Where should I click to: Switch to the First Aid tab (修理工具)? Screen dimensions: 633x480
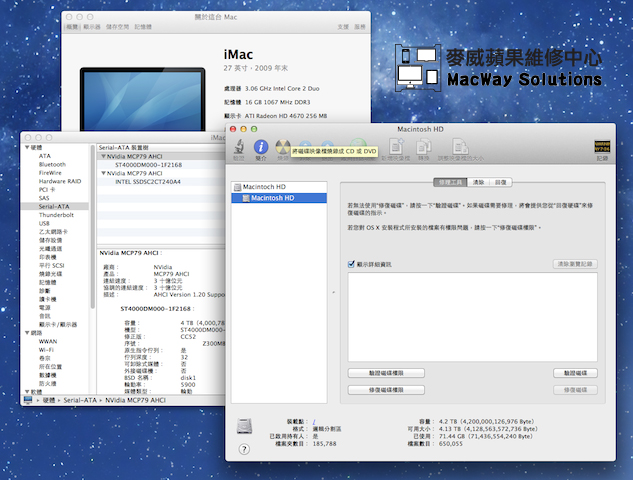pyautogui.click(x=450, y=182)
